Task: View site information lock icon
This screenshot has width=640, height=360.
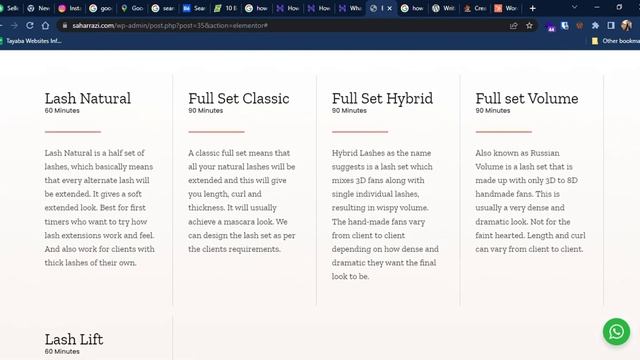Action: click(x=64, y=25)
